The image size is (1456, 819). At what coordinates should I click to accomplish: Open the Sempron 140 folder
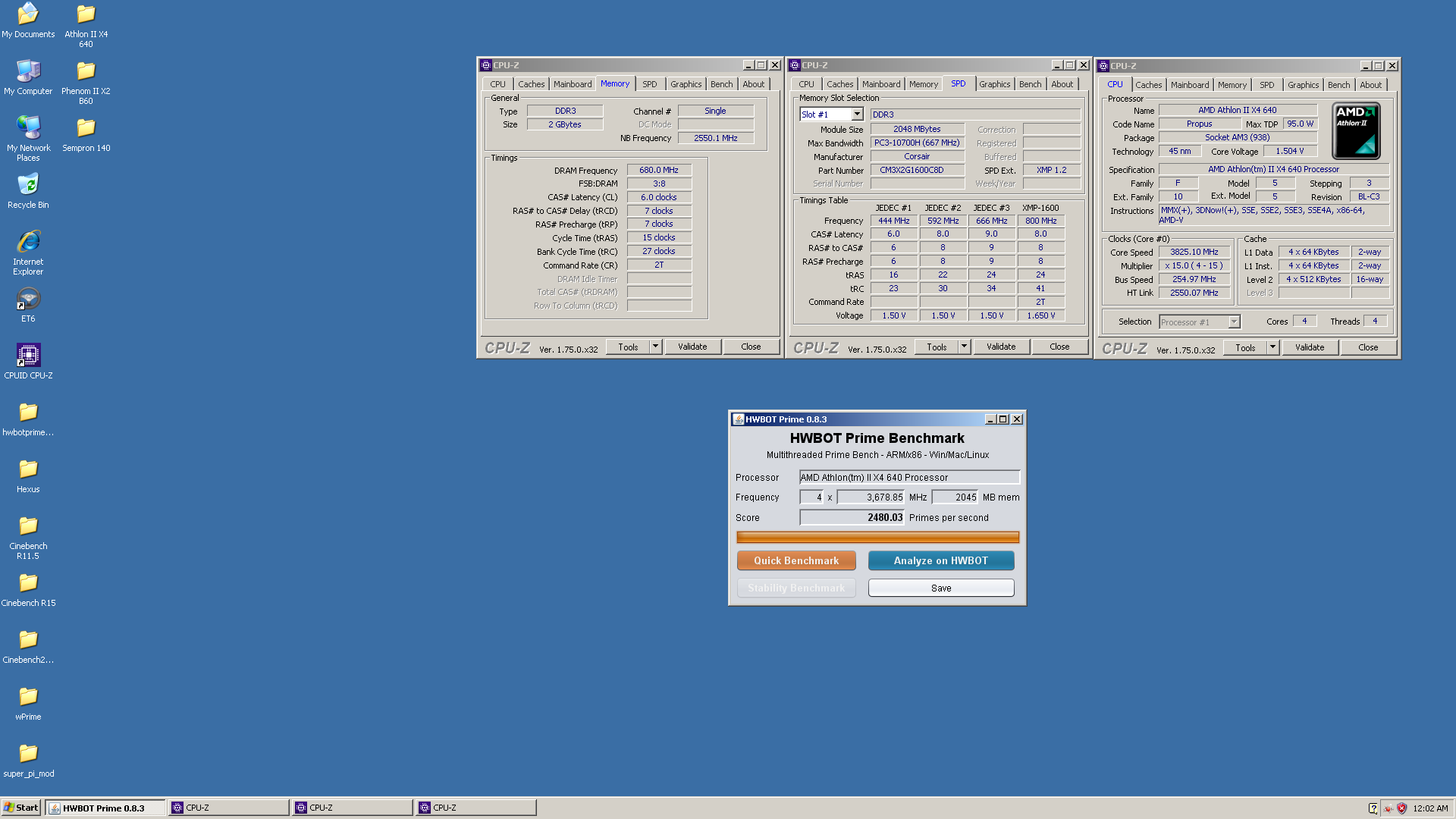tap(86, 134)
